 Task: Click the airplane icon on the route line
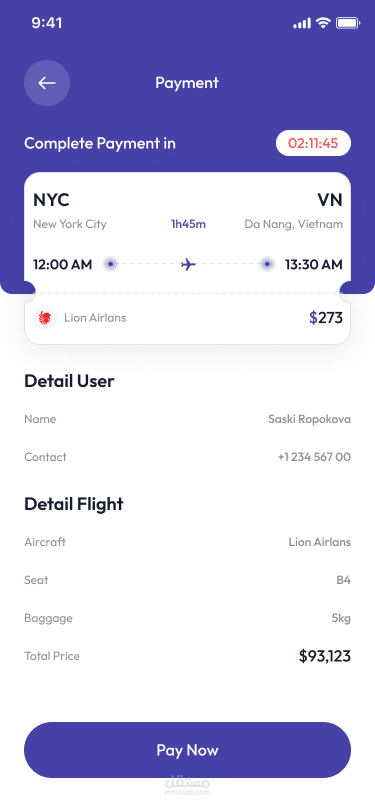coord(188,265)
